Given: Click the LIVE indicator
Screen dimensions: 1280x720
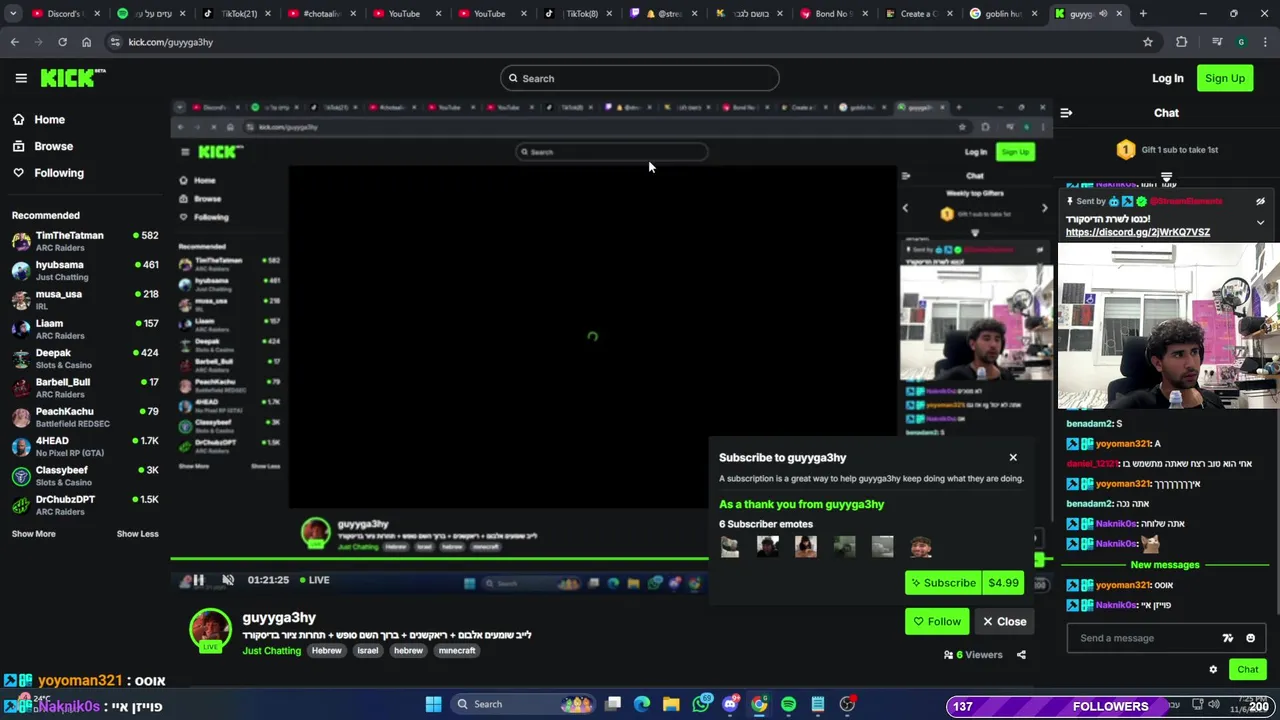Looking at the screenshot, I should [x=313, y=580].
